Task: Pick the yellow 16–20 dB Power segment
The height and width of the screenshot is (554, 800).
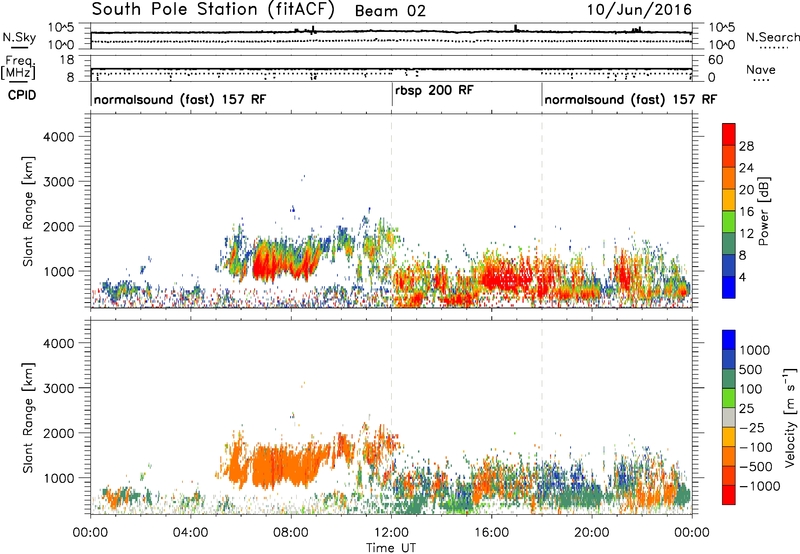Action: coord(729,199)
